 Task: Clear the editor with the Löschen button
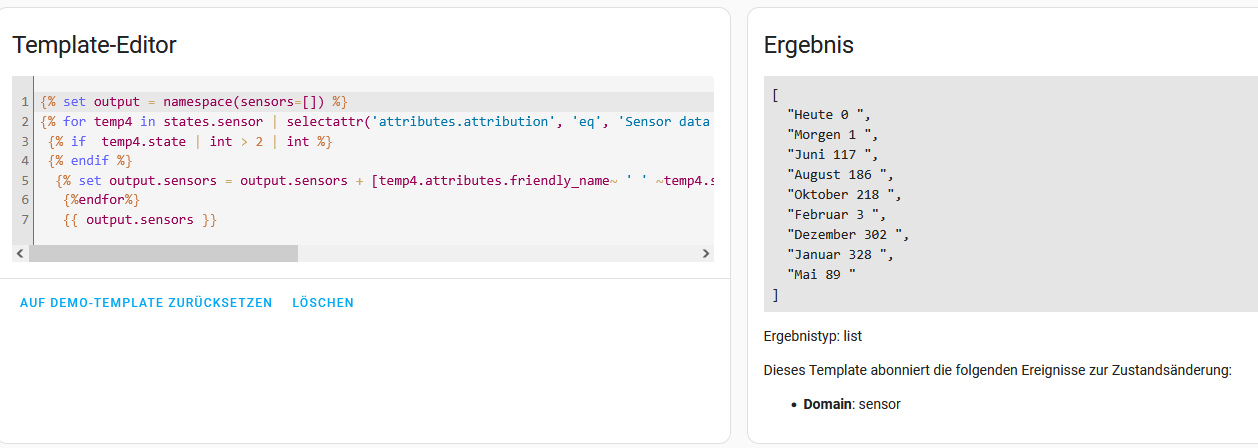coord(323,303)
